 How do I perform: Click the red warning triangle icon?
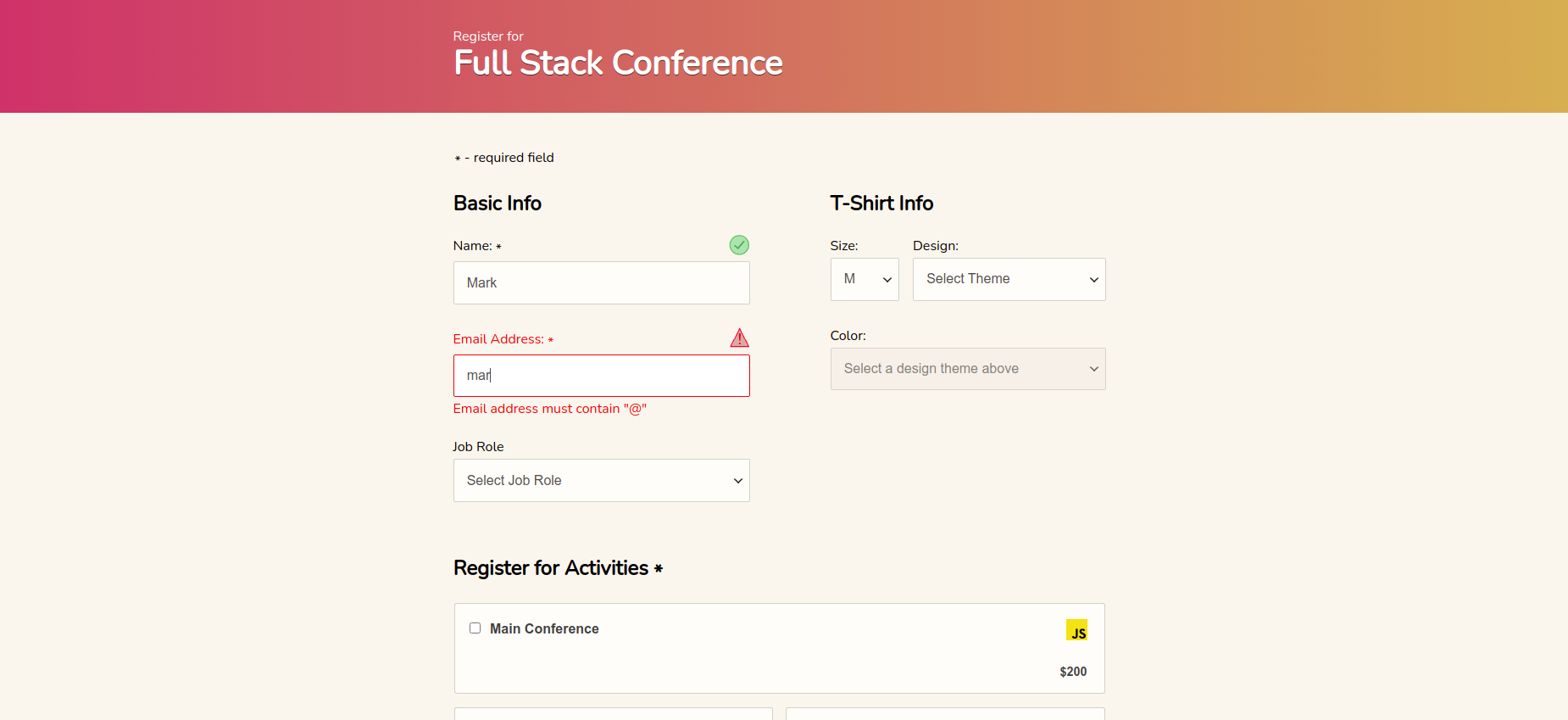[739, 338]
